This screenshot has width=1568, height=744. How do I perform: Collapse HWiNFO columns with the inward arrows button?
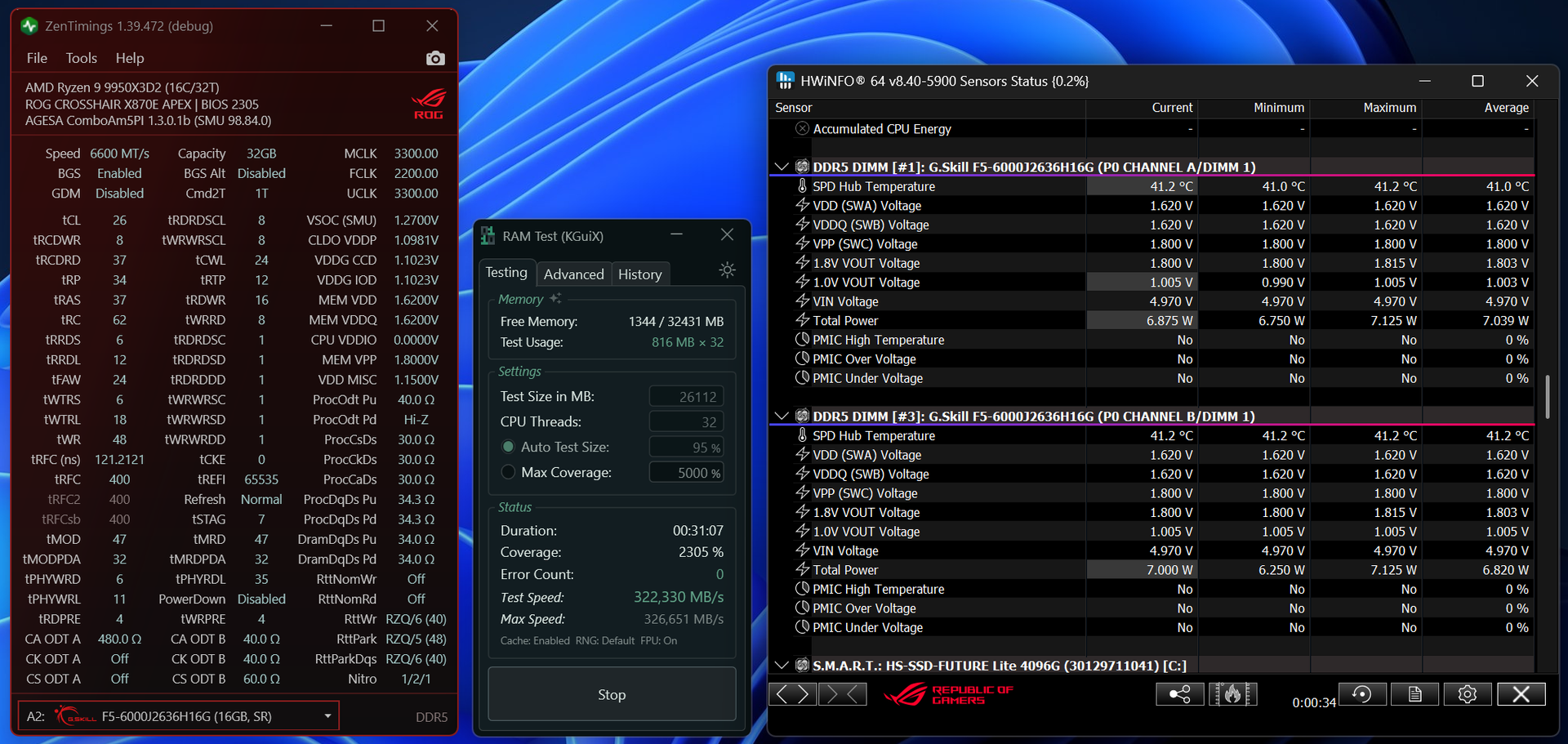(843, 694)
